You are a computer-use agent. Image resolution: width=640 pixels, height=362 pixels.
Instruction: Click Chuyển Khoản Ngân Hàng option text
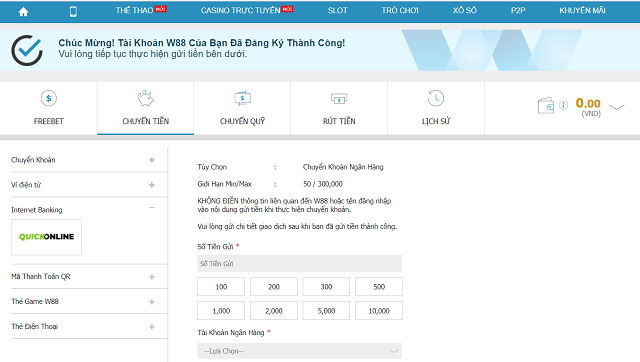point(343,167)
